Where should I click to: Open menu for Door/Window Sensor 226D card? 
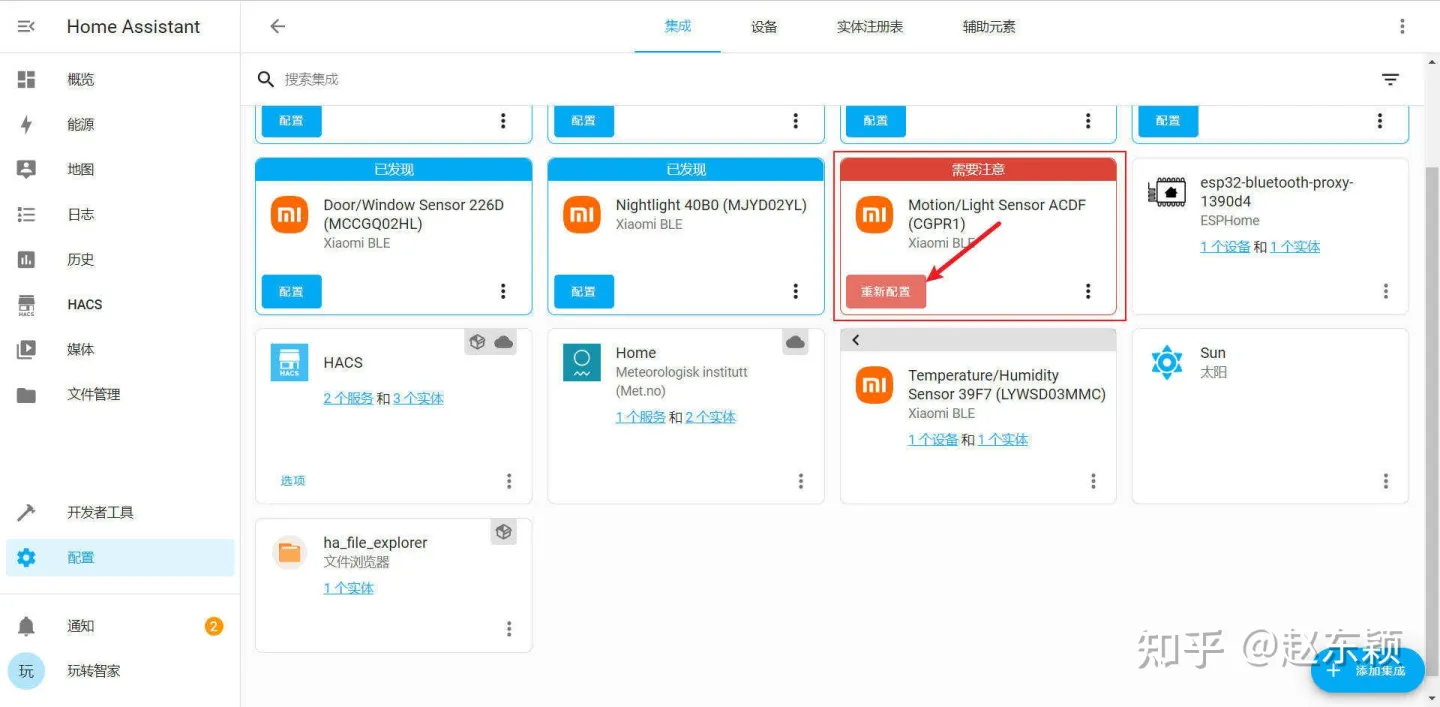[x=503, y=291]
